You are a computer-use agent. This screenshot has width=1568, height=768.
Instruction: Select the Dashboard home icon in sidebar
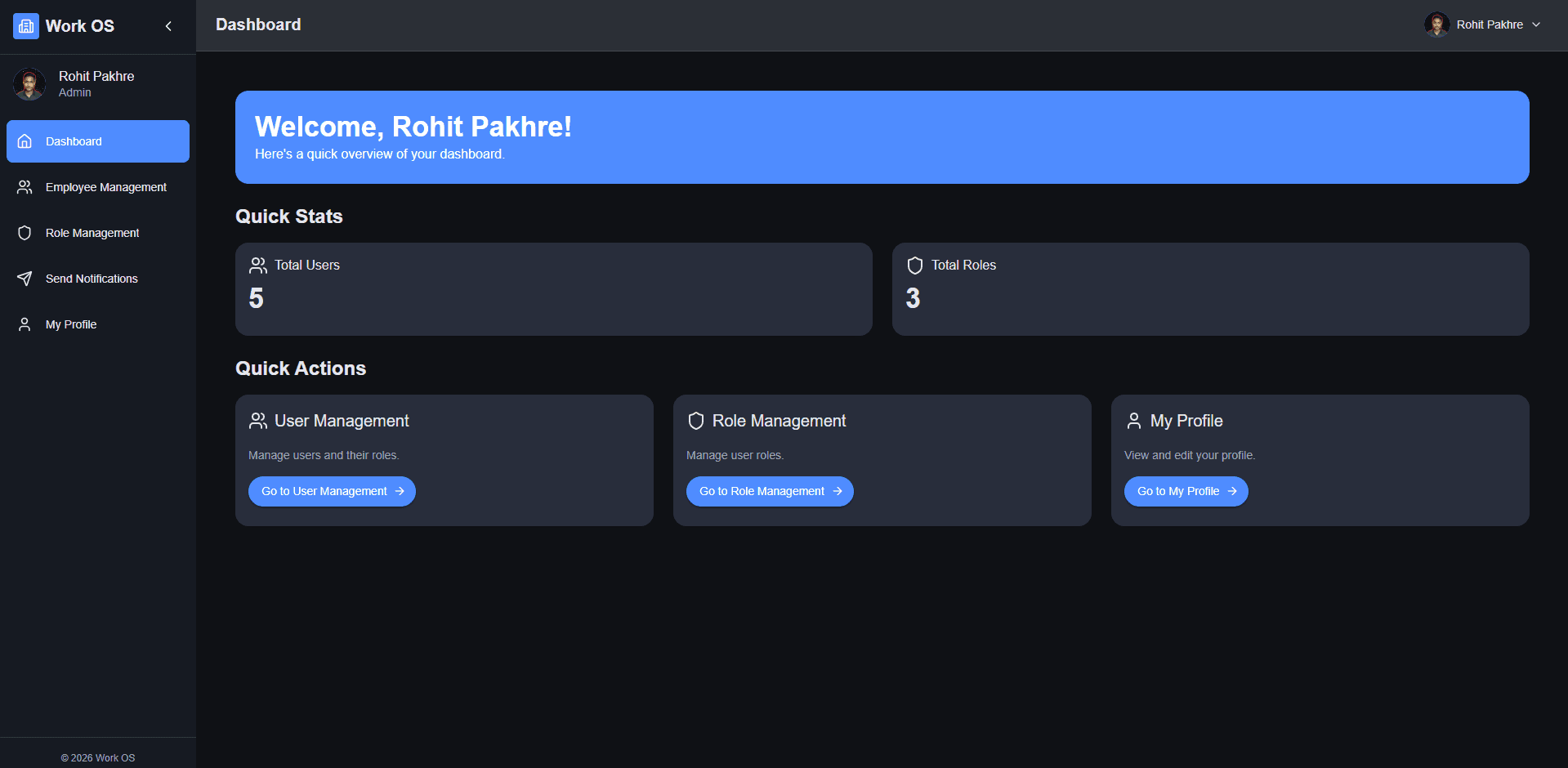[x=25, y=141]
